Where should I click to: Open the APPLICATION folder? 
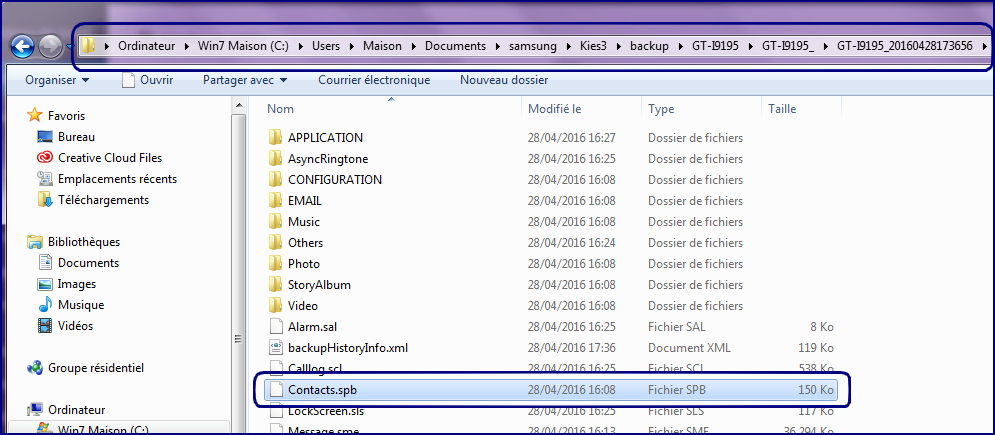coord(325,138)
